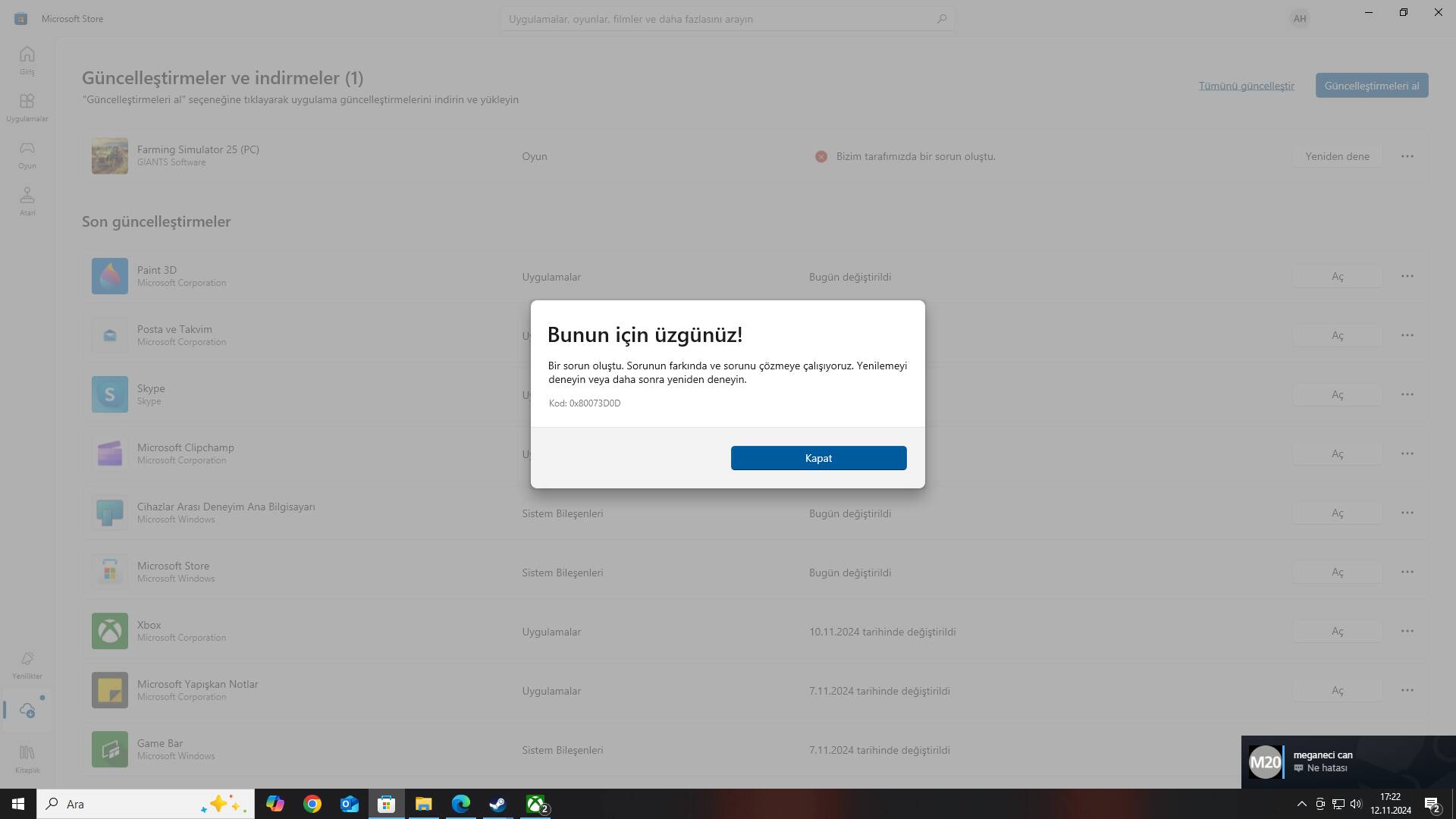
Task: Open Windows Start menu
Action: tap(18, 804)
